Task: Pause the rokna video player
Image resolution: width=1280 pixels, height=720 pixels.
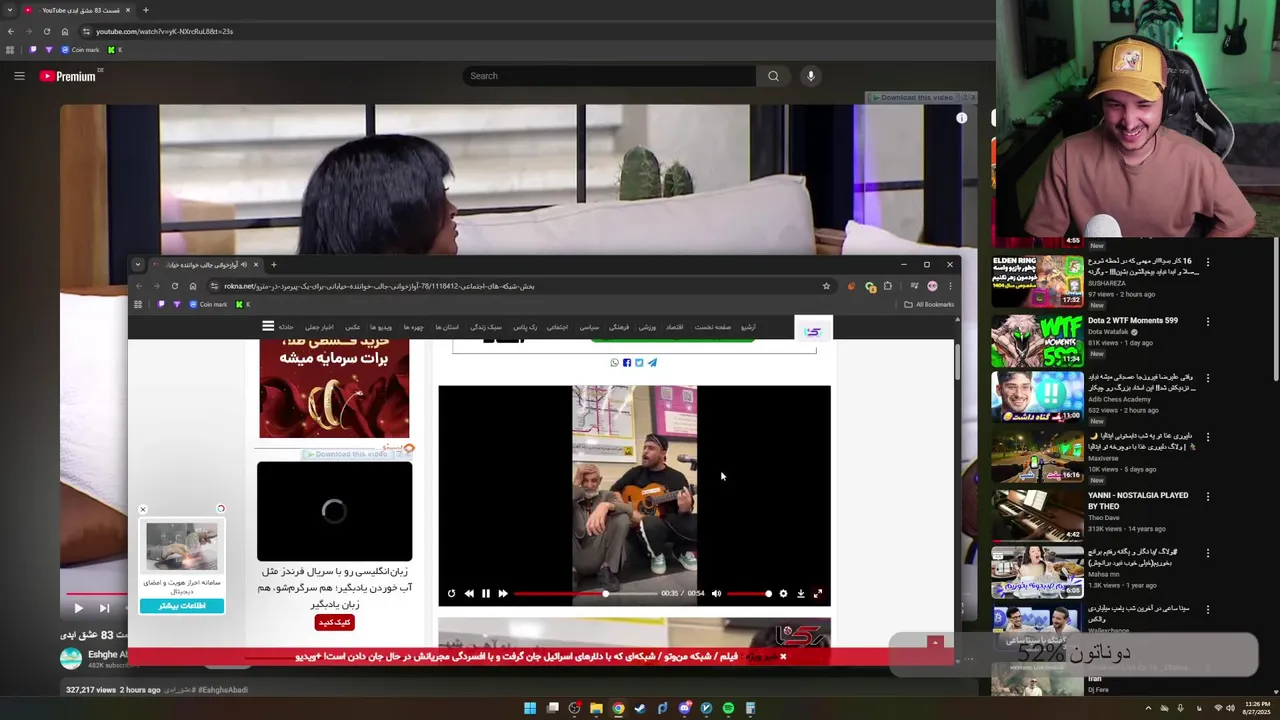Action: (486, 593)
